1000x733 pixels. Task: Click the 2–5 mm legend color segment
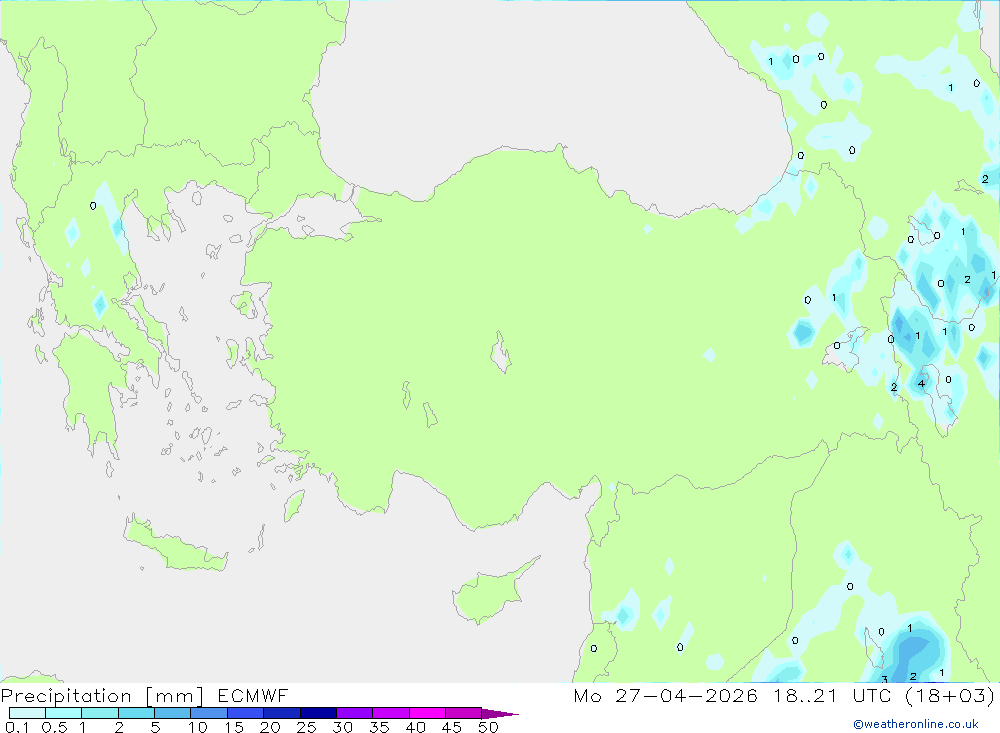click(136, 713)
